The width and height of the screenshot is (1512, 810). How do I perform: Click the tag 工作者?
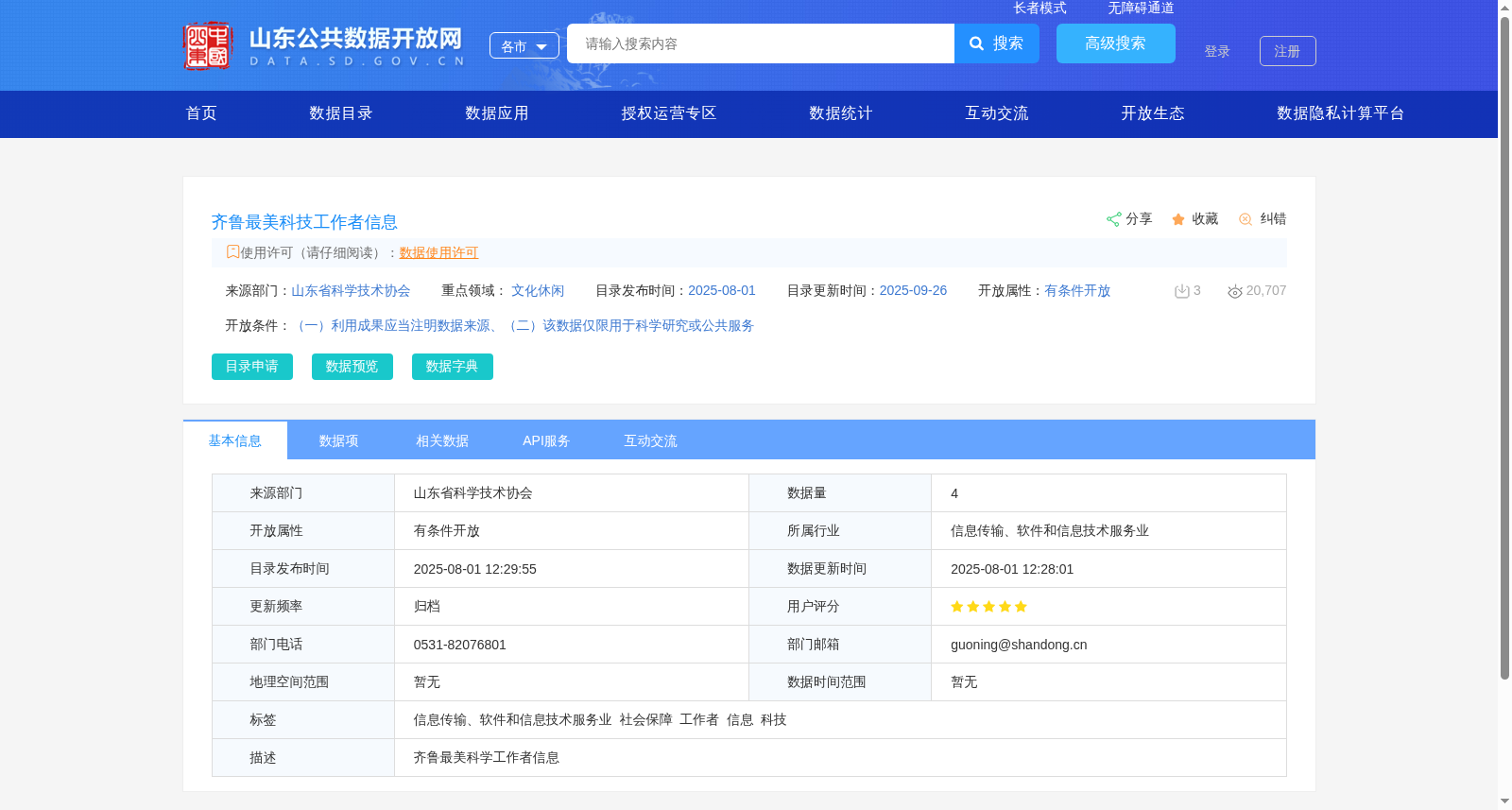coord(699,720)
